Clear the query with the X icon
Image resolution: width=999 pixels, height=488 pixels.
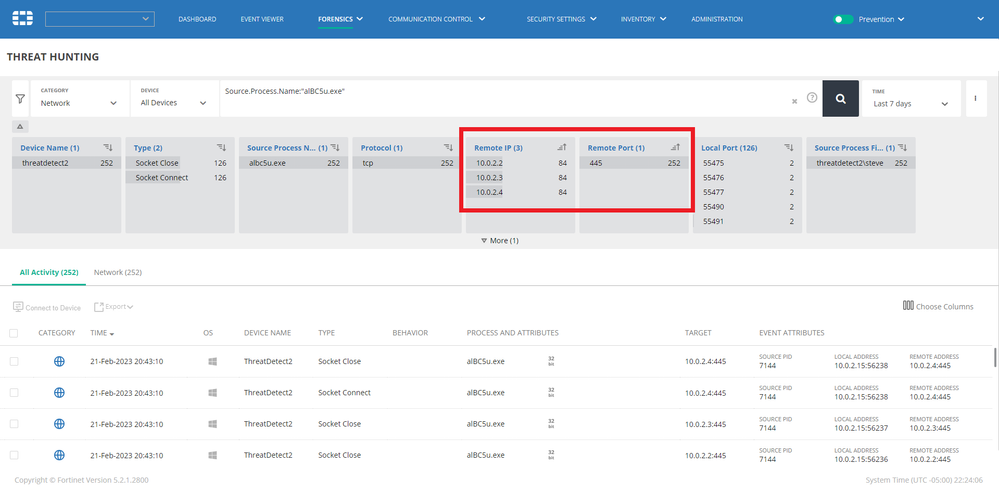coord(794,100)
